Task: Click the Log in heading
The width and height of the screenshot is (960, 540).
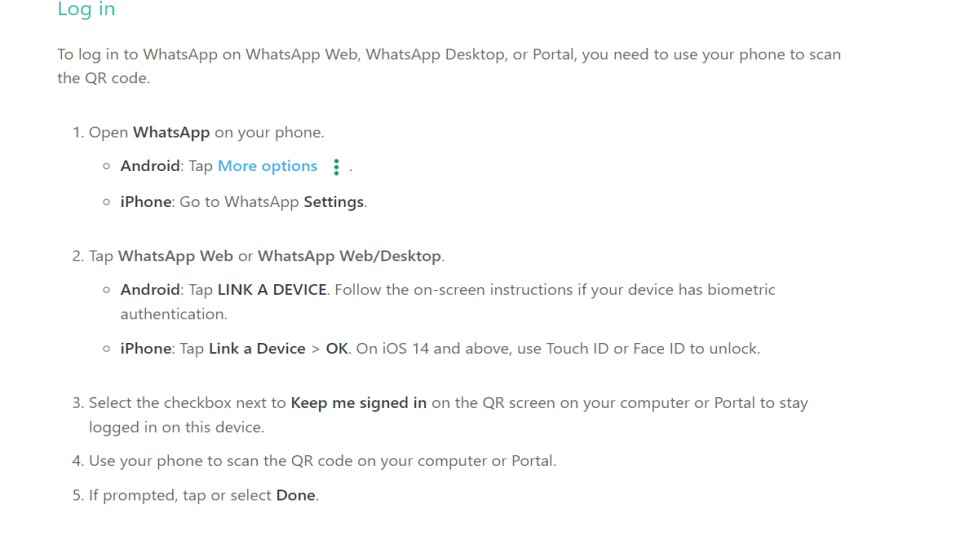Action: (86, 9)
